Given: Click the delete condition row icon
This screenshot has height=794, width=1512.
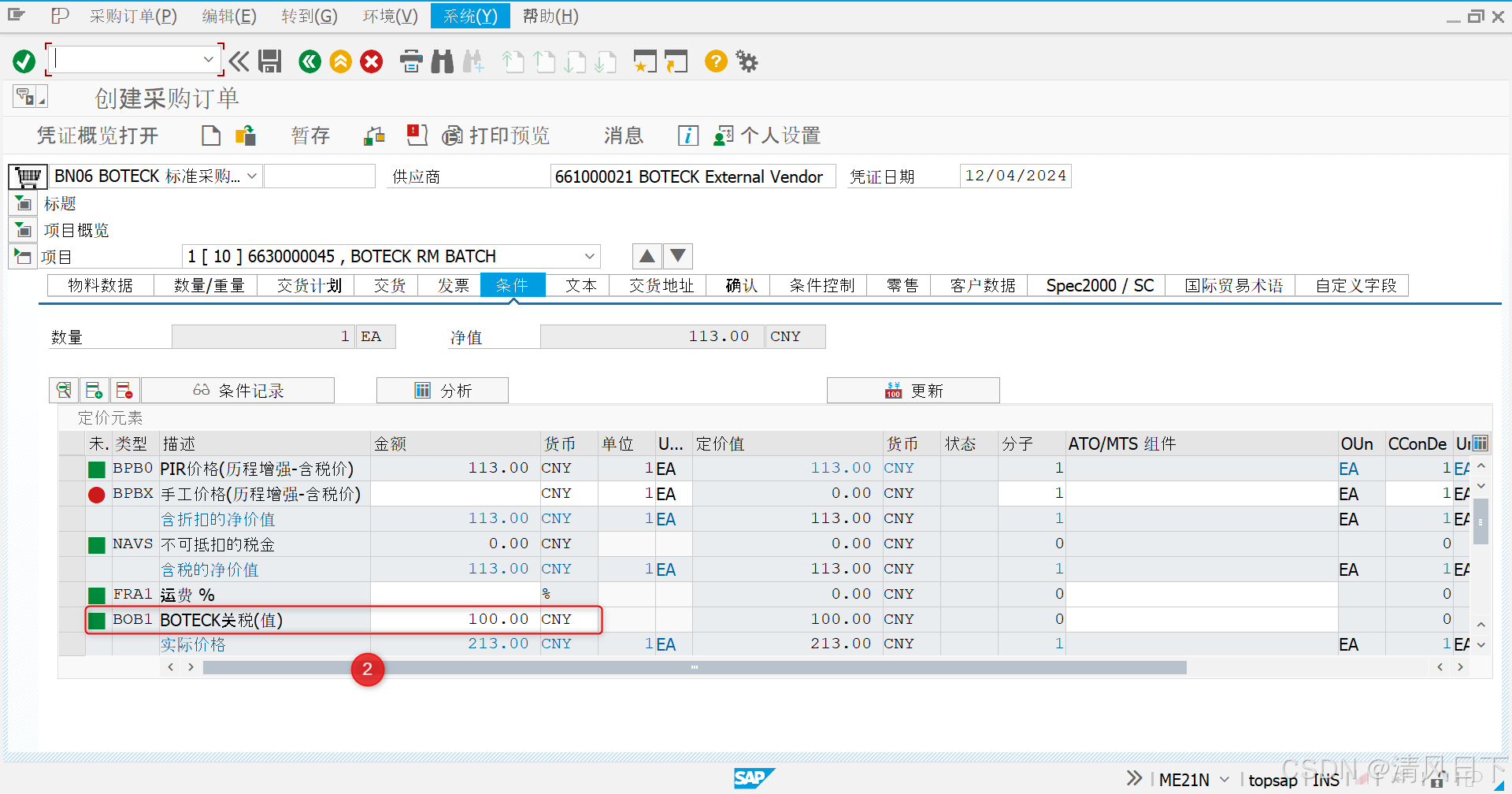Looking at the screenshot, I should point(124,390).
